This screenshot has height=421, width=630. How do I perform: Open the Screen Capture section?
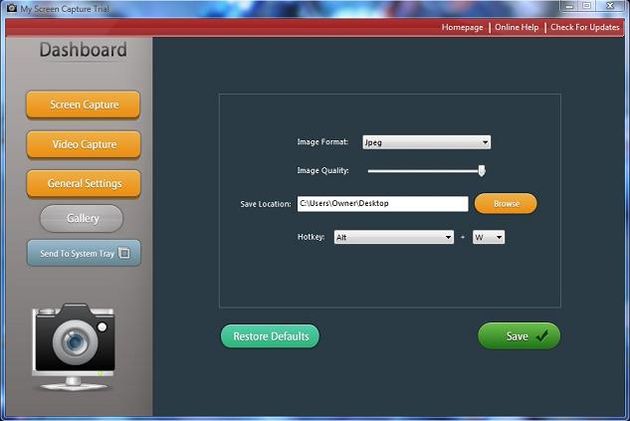[x=83, y=104]
